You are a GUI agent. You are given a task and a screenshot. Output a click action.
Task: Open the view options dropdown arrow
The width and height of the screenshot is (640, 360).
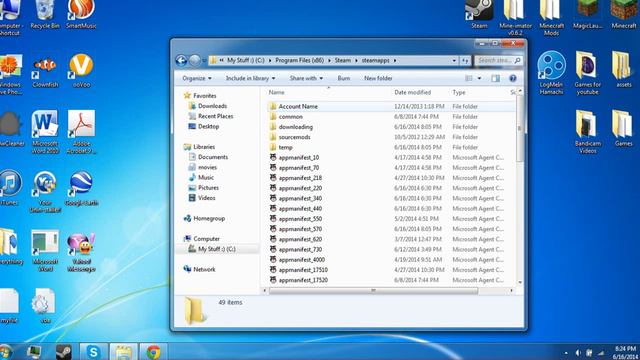[479, 78]
